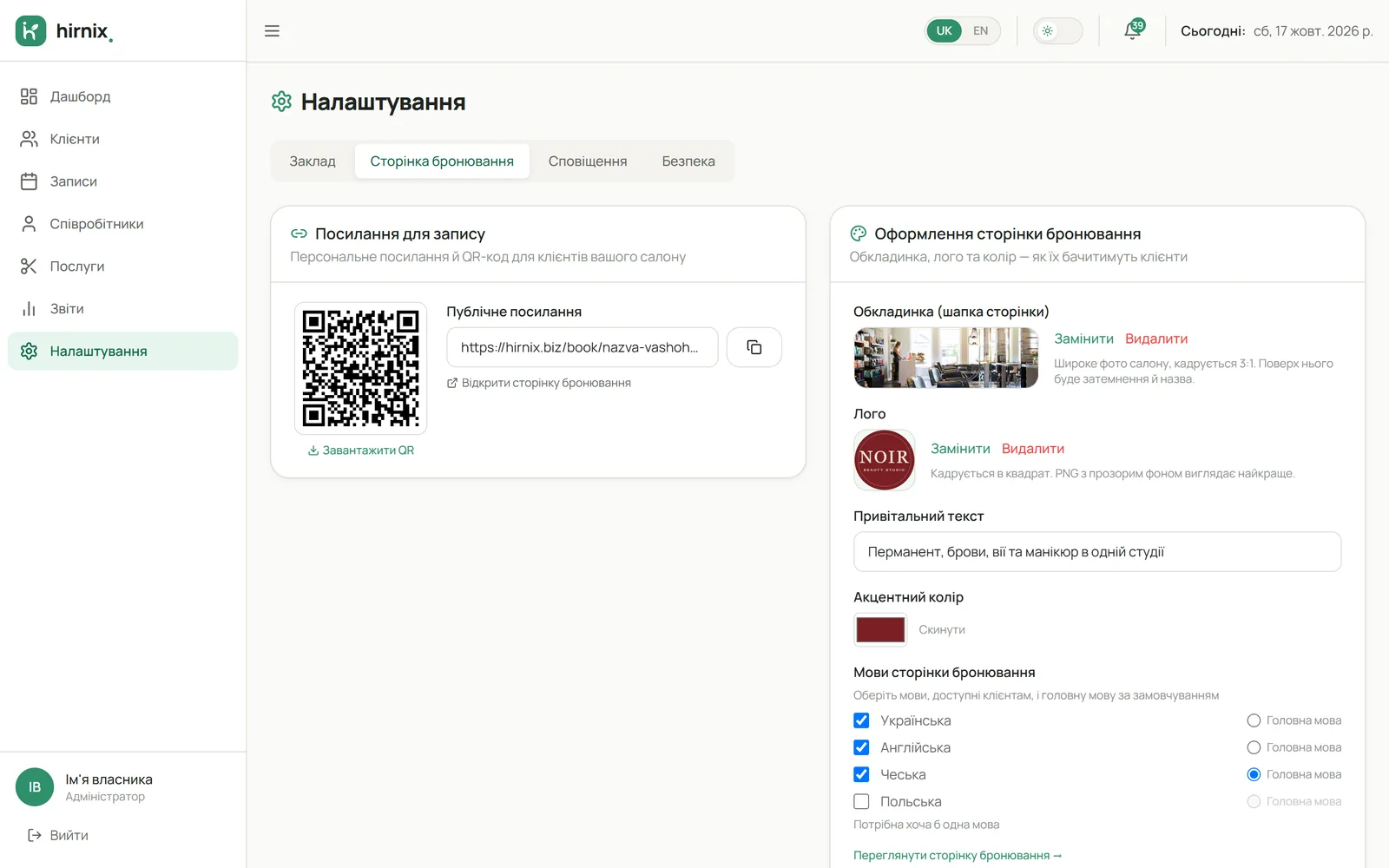Click the hirnix logo icon

[x=30, y=30]
